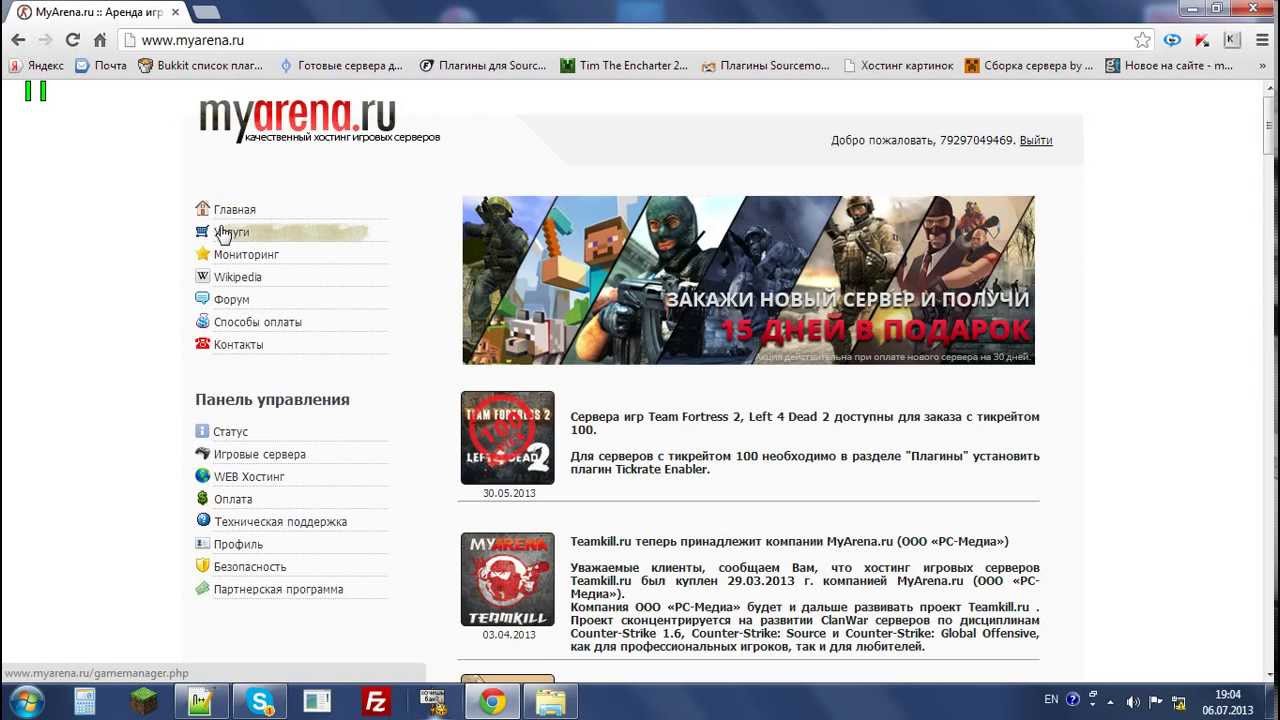Click the Безопасность shield icon
Viewport: 1280px width, 720px height.
(x=203, y=566)
